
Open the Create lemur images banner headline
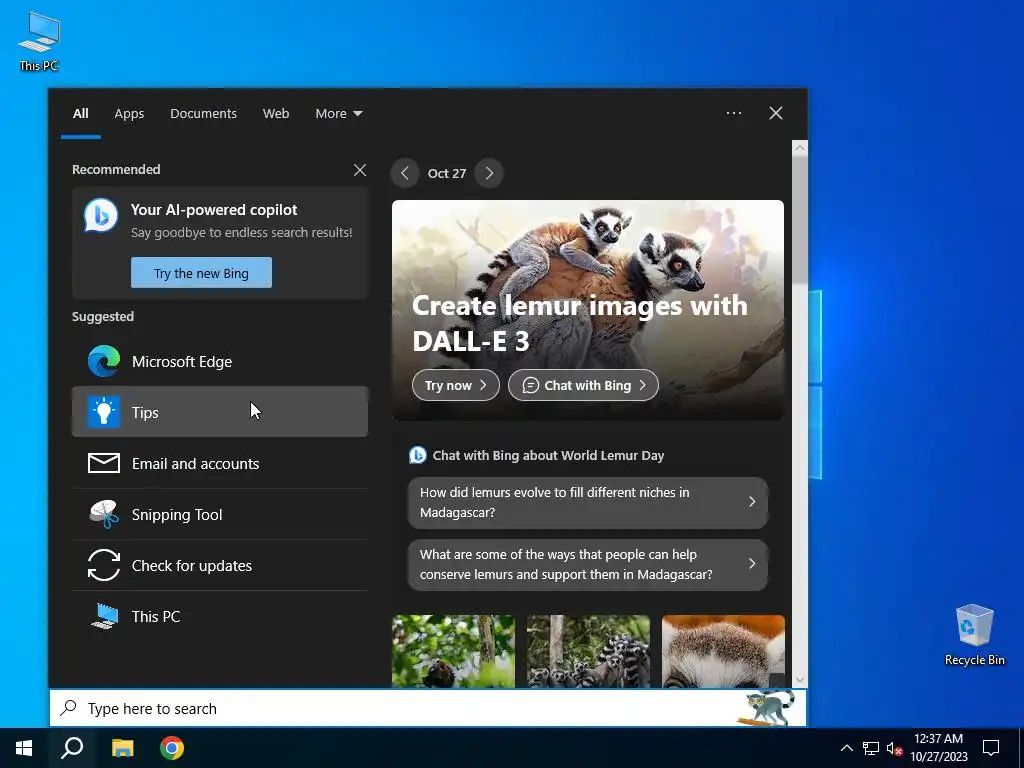point(579,323)
